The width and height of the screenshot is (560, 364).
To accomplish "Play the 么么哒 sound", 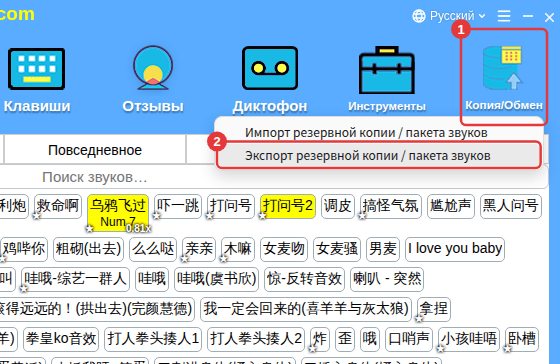I will point(153,249).
